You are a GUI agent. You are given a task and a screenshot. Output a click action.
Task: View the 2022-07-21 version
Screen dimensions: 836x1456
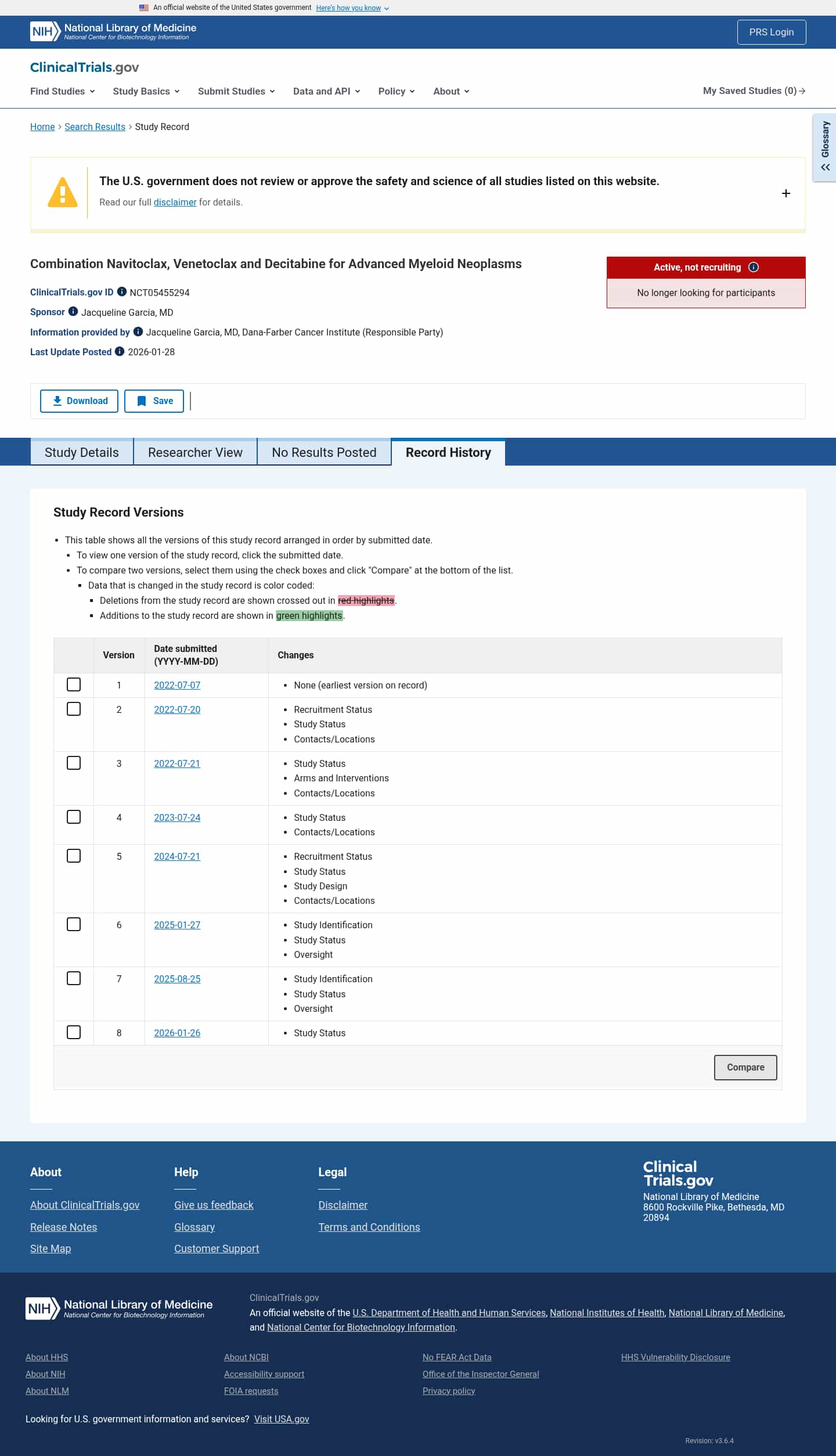pos(177,763)
